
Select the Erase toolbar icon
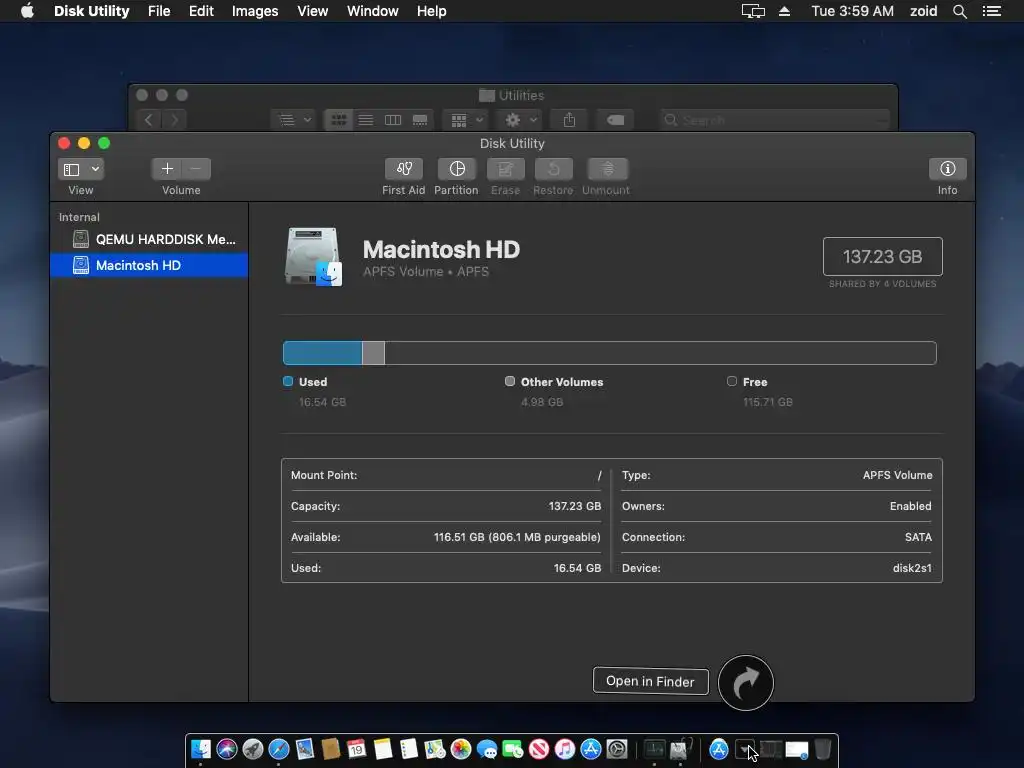(x=505, y=169)
